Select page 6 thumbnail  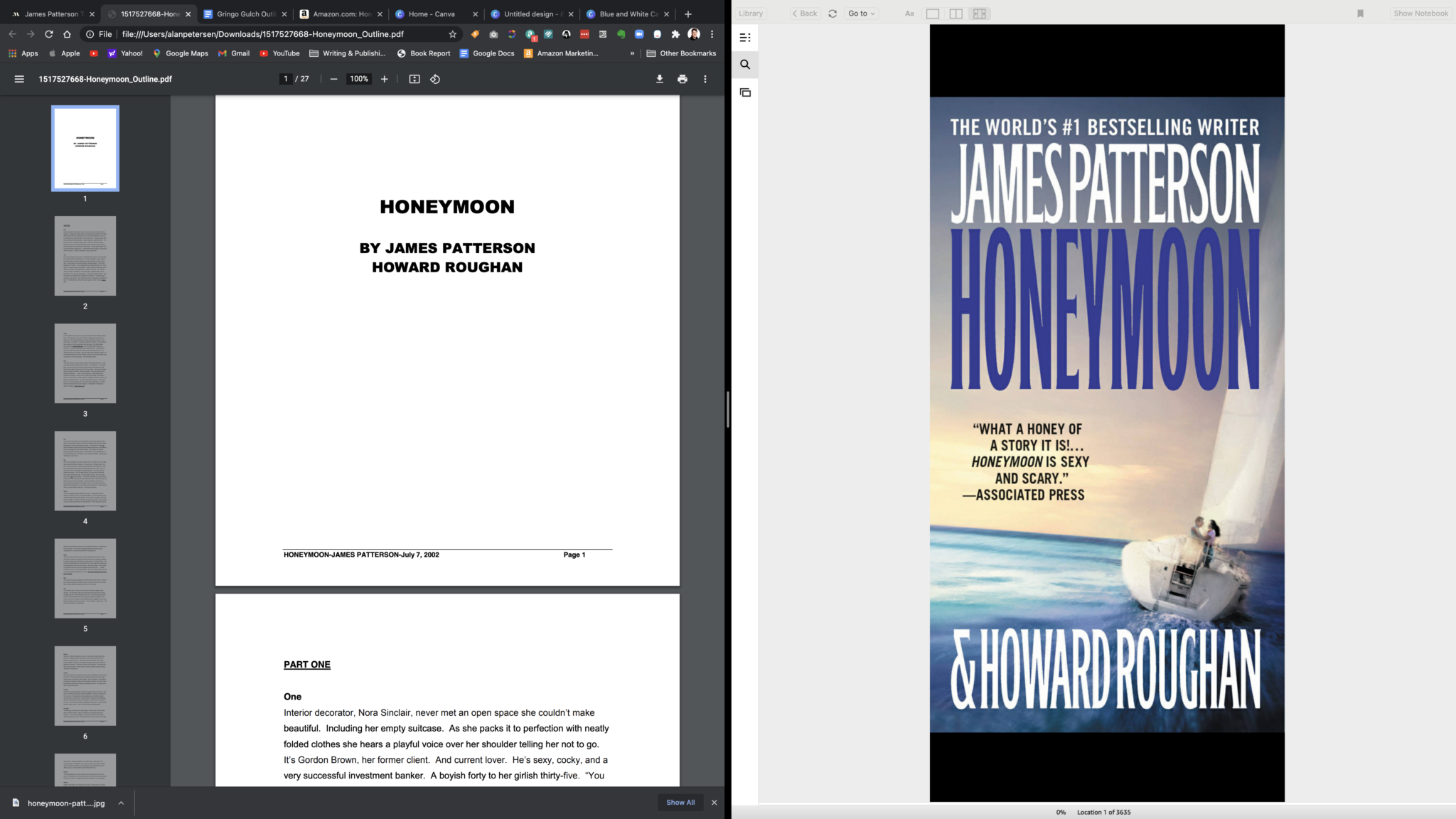(x=85, y=686)
